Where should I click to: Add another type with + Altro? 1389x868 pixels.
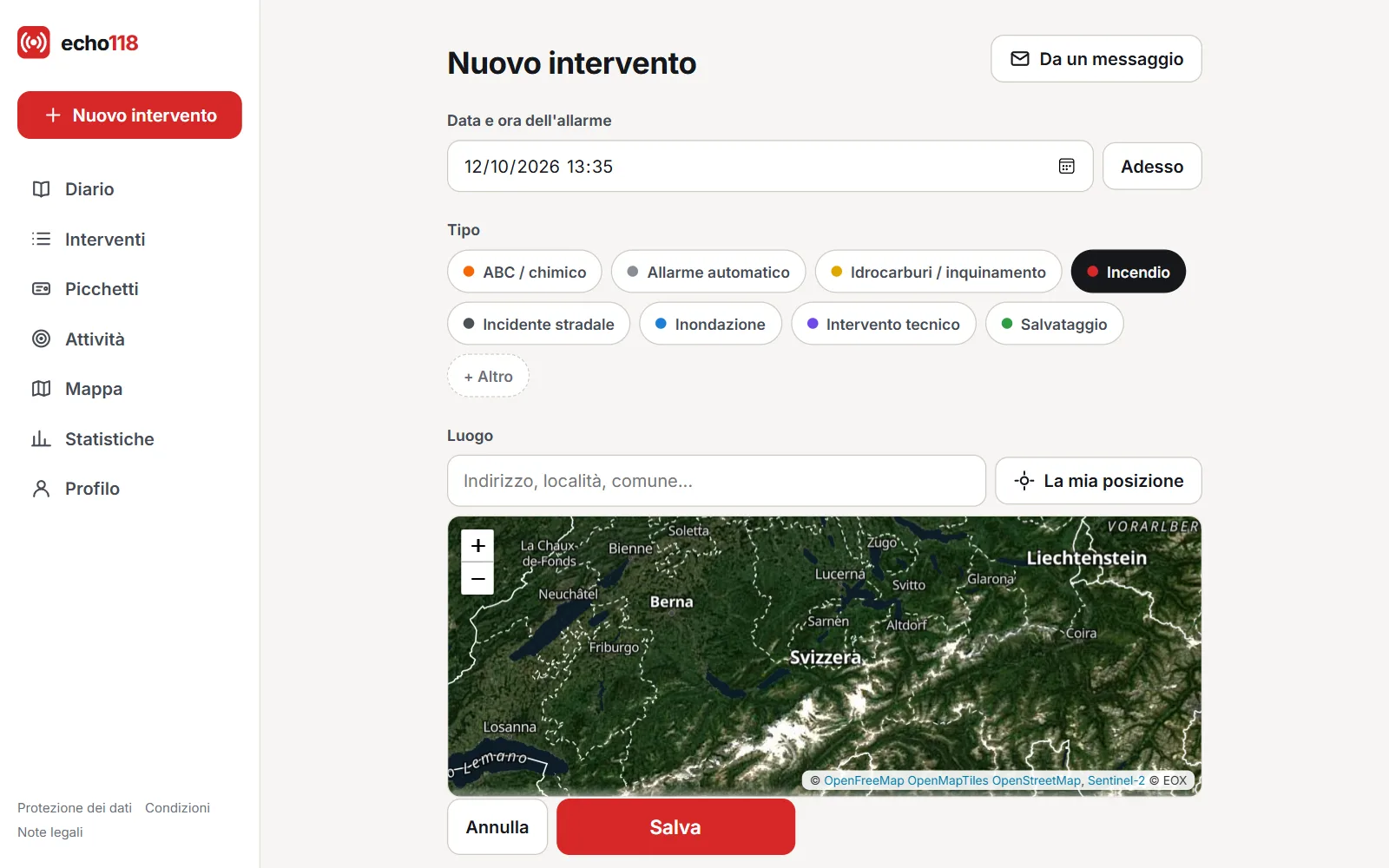[488, 376]
